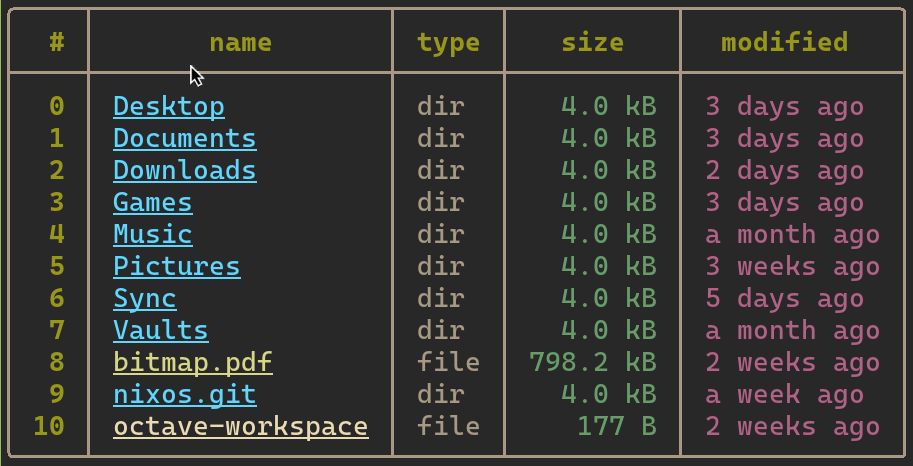The image size is (913, 466).
Task: Open the Games directory link
Action: [x=153, y=203]
